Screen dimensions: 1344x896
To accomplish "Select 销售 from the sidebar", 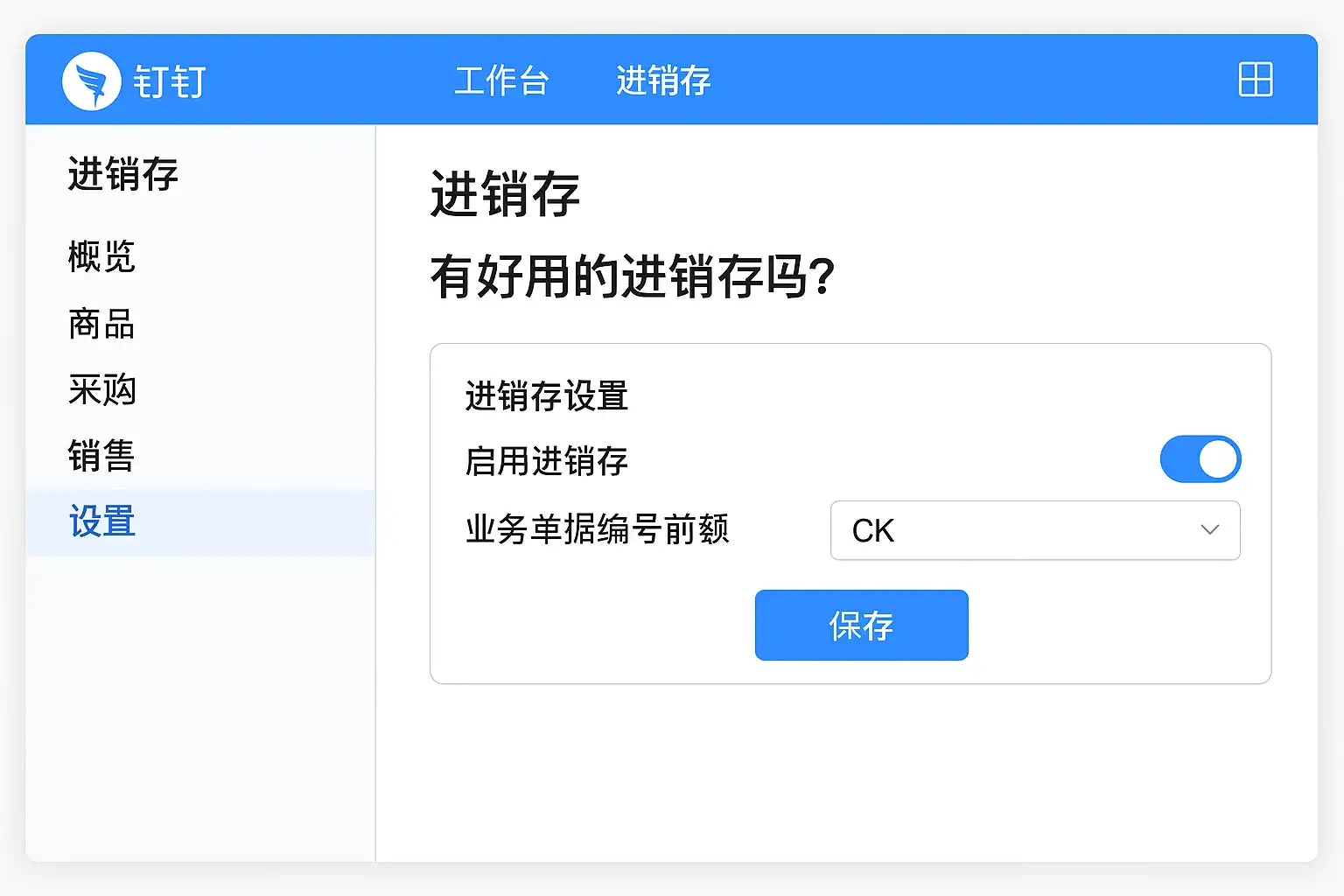I will coord(101,456).
